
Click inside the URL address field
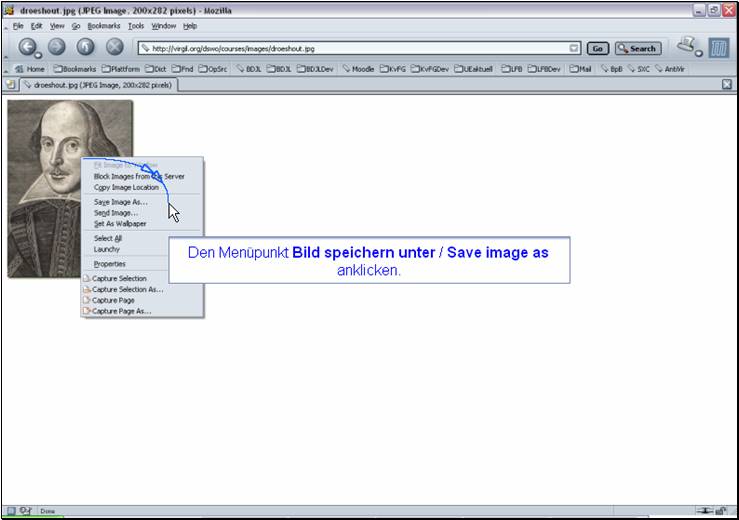(x=350, y=48)
